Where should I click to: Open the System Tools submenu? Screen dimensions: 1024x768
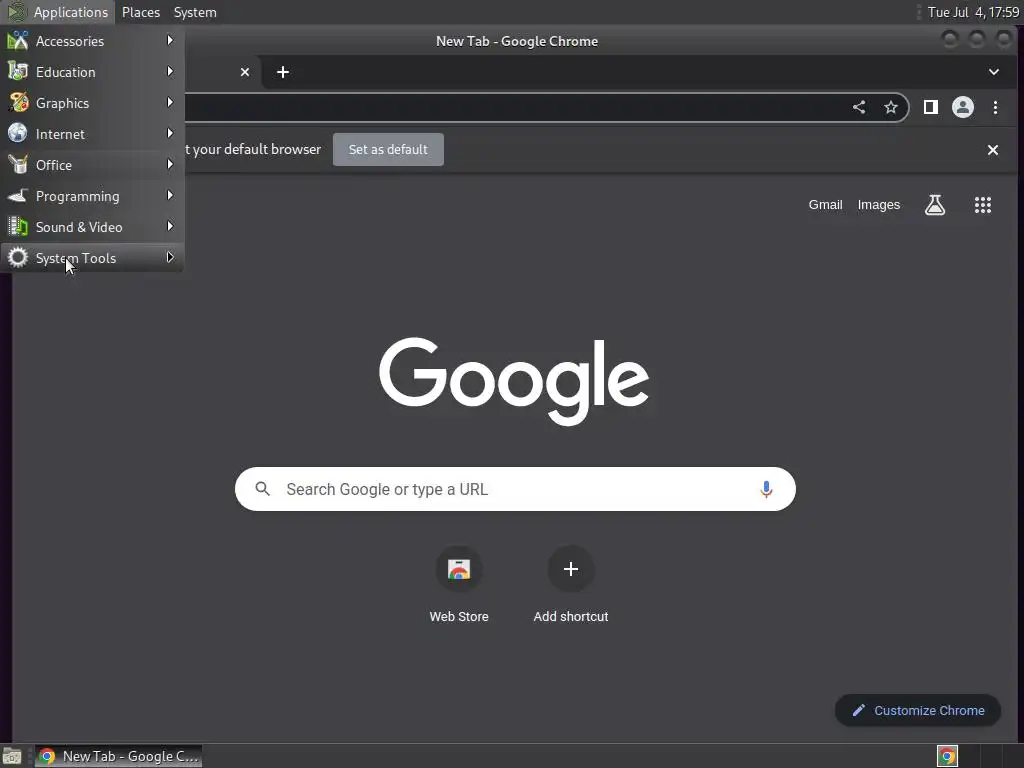coord(92,258)
